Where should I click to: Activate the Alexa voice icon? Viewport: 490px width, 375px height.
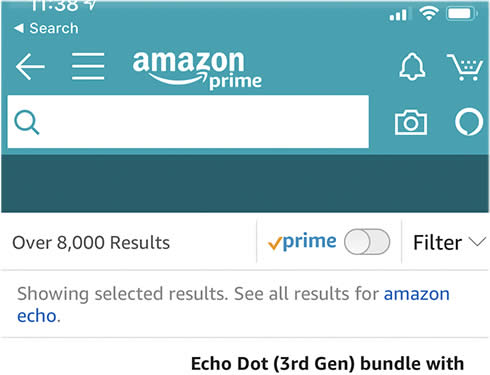[x=469, y=122]
